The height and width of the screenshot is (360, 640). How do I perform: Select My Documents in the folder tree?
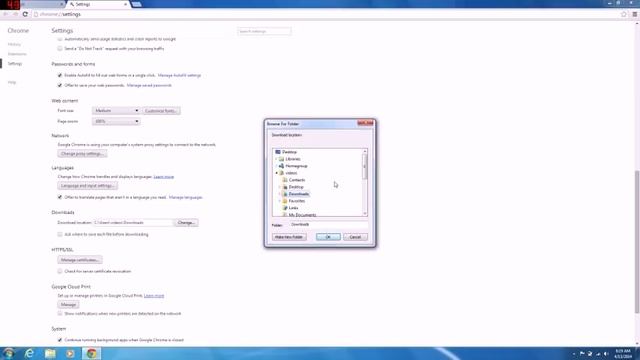click(x=302, y=215)
